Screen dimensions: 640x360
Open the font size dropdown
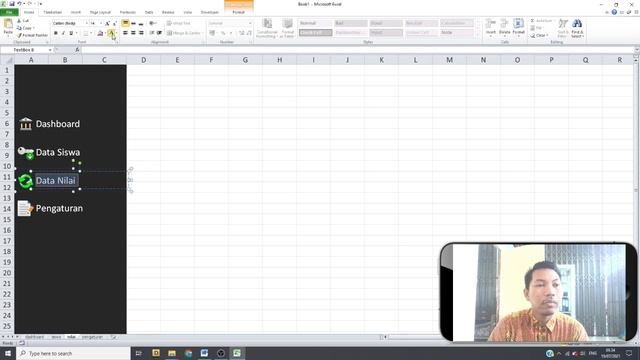coord(101,23)
